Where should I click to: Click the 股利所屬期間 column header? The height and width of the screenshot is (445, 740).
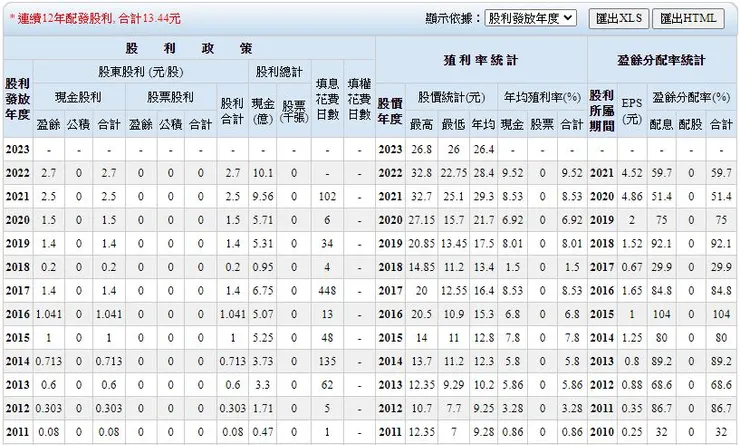(x=602, y=110)
